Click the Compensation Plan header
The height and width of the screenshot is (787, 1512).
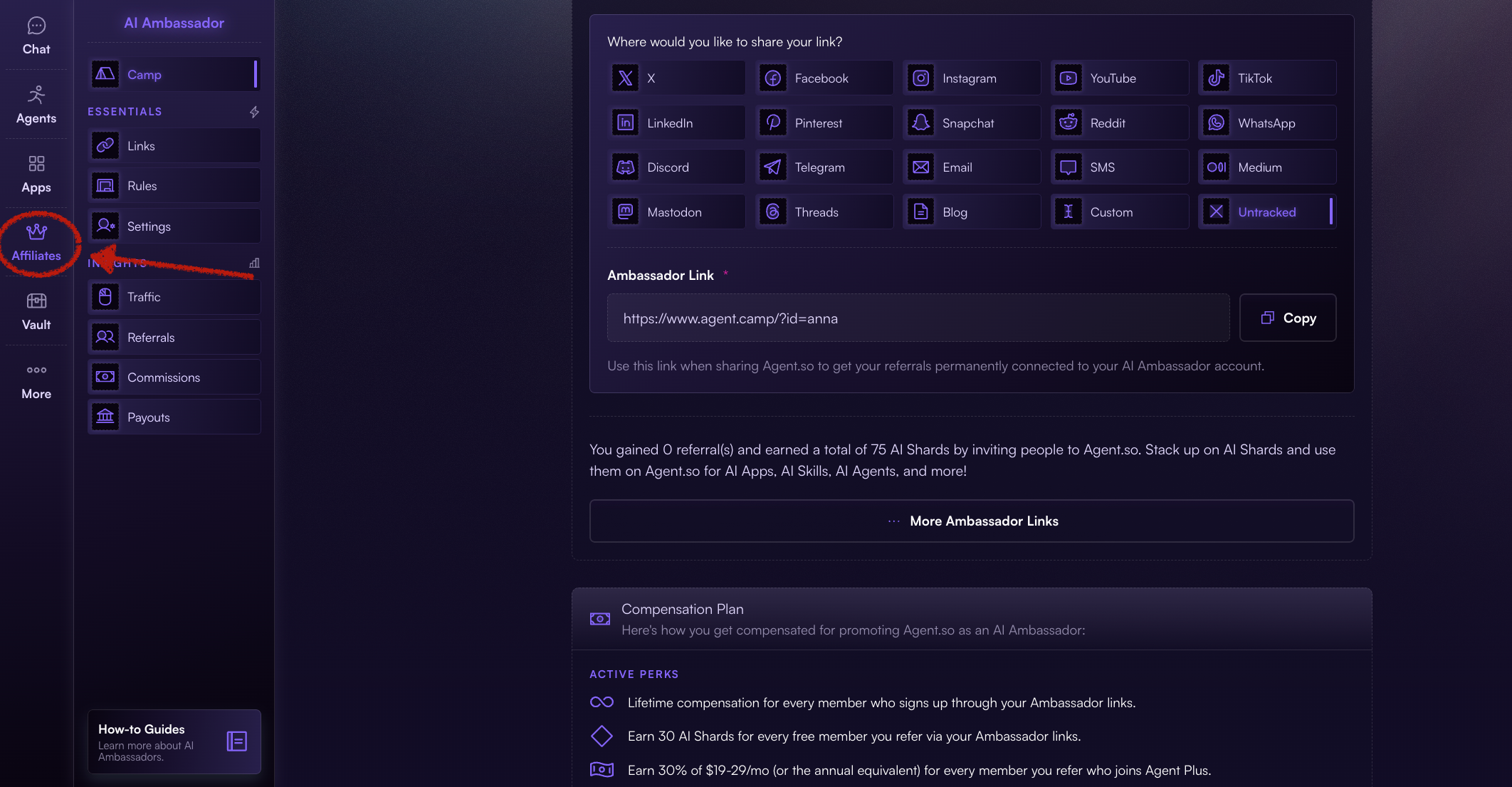[x=972, y=619]
